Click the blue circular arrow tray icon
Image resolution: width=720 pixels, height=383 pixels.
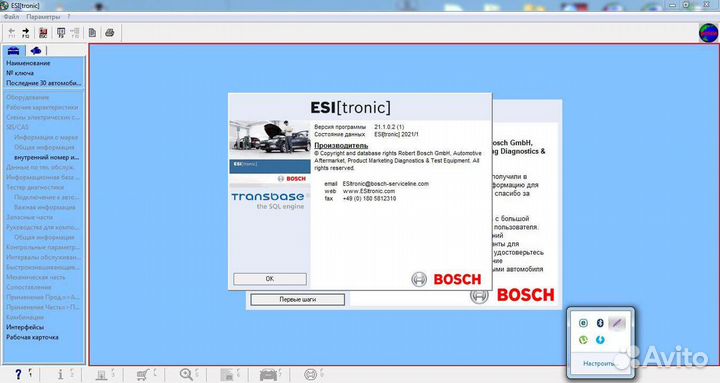click(x=600, y=340)
